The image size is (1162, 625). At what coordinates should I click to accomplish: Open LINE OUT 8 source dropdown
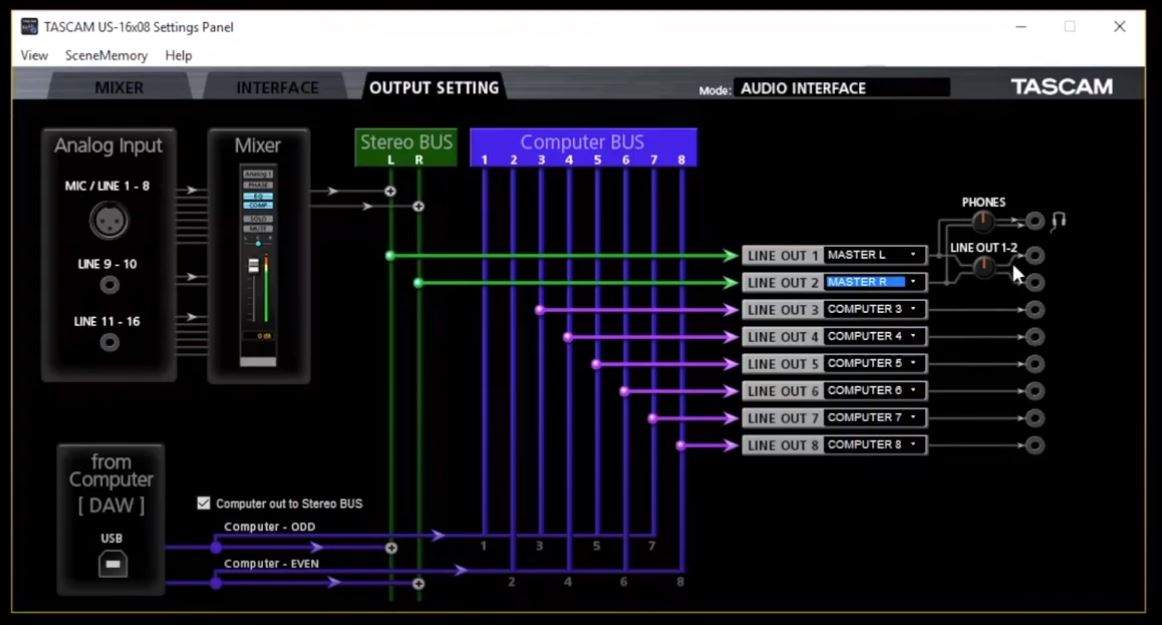874,445
